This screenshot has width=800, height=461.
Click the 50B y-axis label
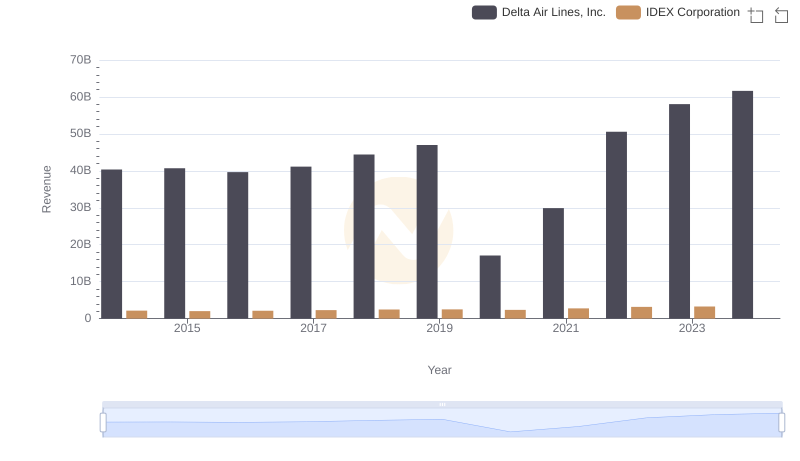(81, 134)
